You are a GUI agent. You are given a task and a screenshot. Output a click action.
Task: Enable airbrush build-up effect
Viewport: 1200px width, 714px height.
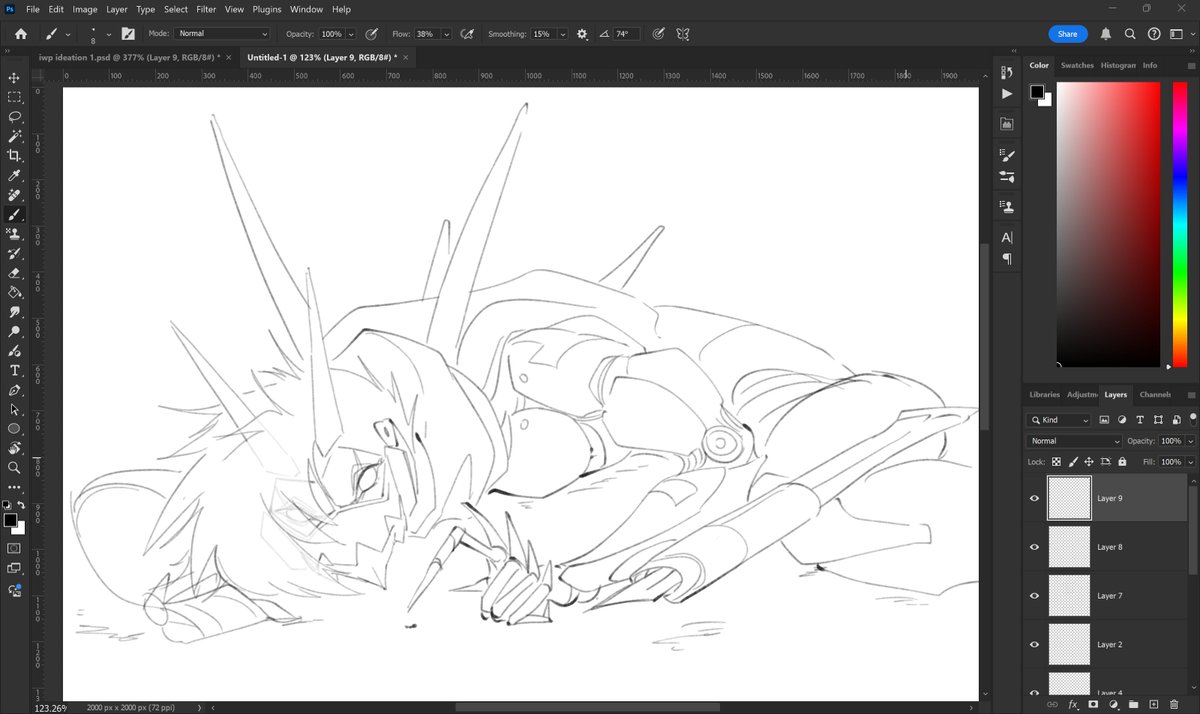point(467,34)
